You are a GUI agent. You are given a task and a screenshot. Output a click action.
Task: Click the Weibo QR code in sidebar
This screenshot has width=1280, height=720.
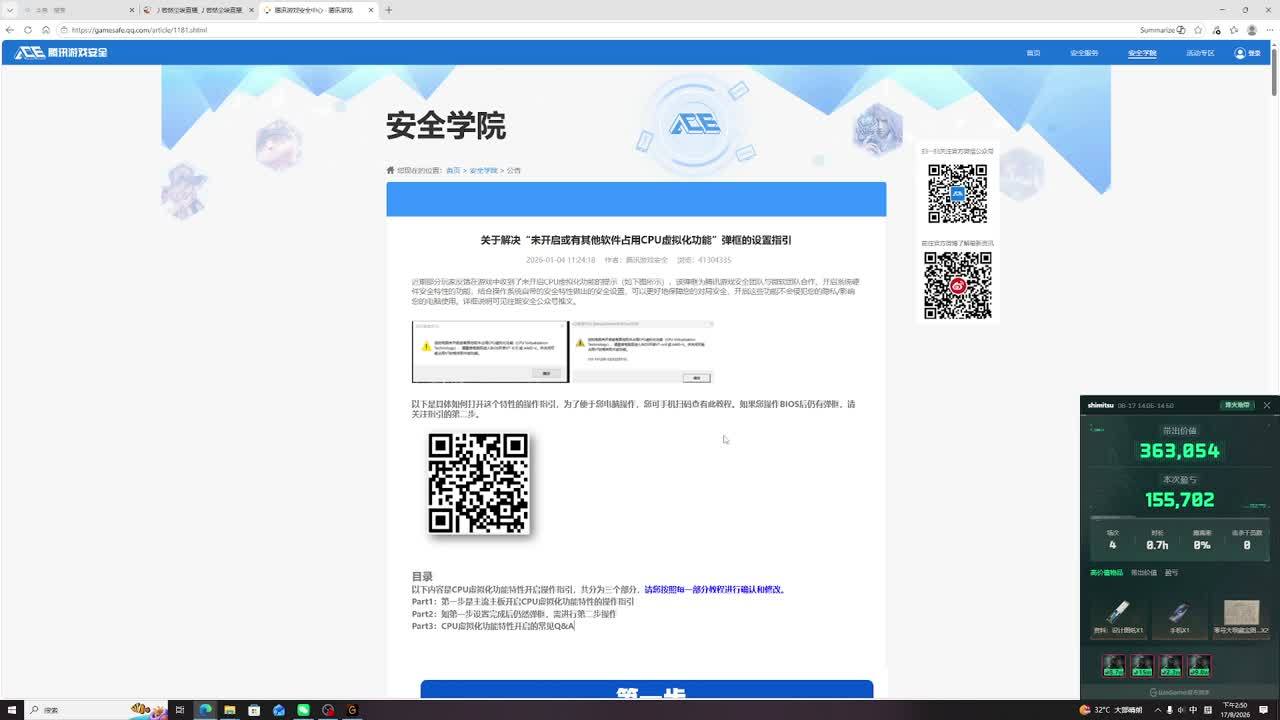[957, 286]
